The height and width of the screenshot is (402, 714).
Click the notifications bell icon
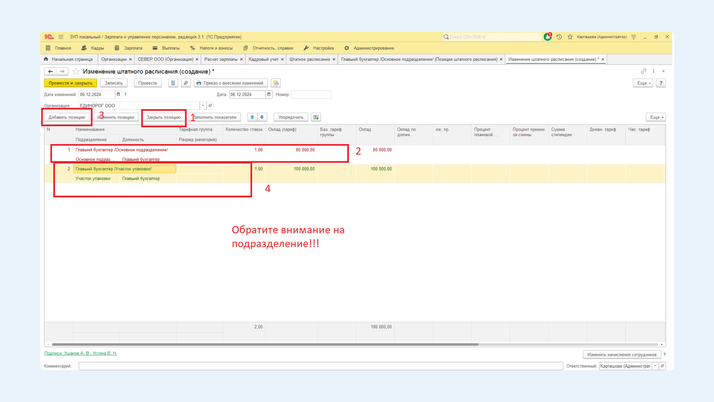[547, 37]
